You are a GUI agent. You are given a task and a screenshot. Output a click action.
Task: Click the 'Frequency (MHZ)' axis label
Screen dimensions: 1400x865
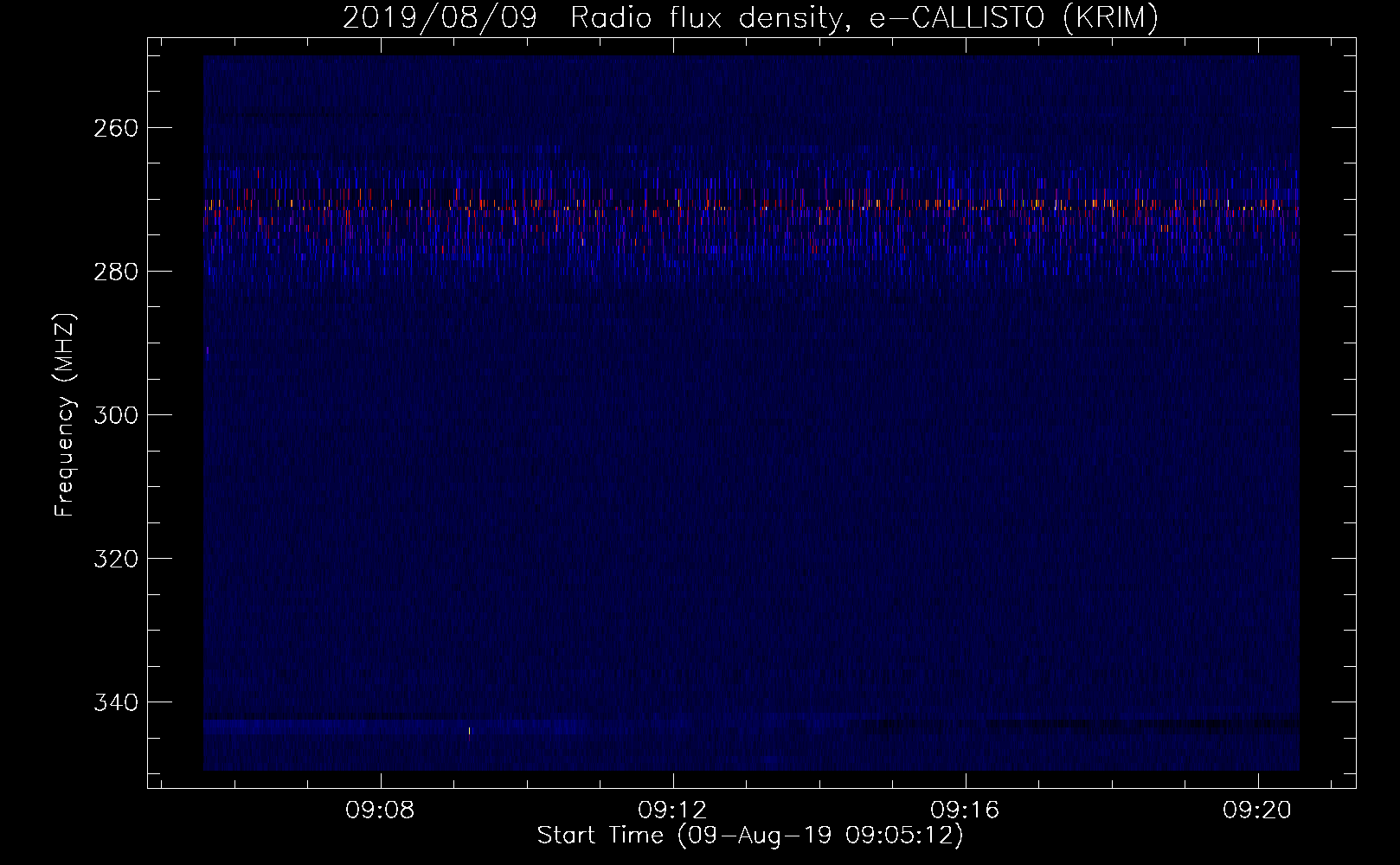pyautogui.click(x=65, y=414)
